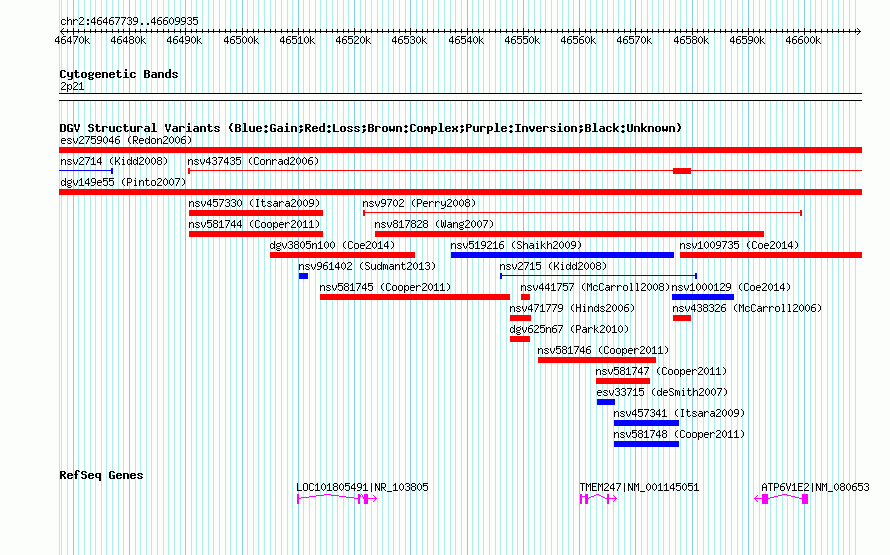Click the small blue nsv961402 gain bar
The width and height of the screenshot is (890, 555).
point(303,276)
